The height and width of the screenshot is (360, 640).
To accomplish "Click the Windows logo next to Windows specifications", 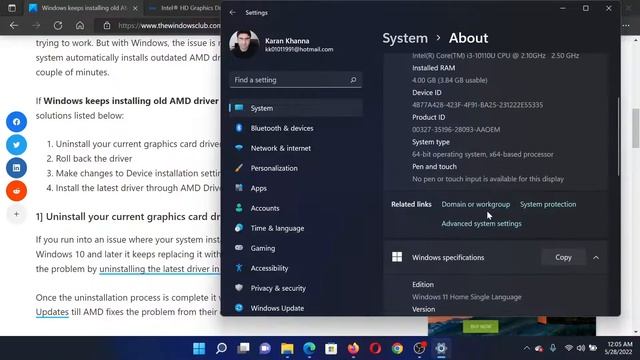I will click(x=397, y=257).
